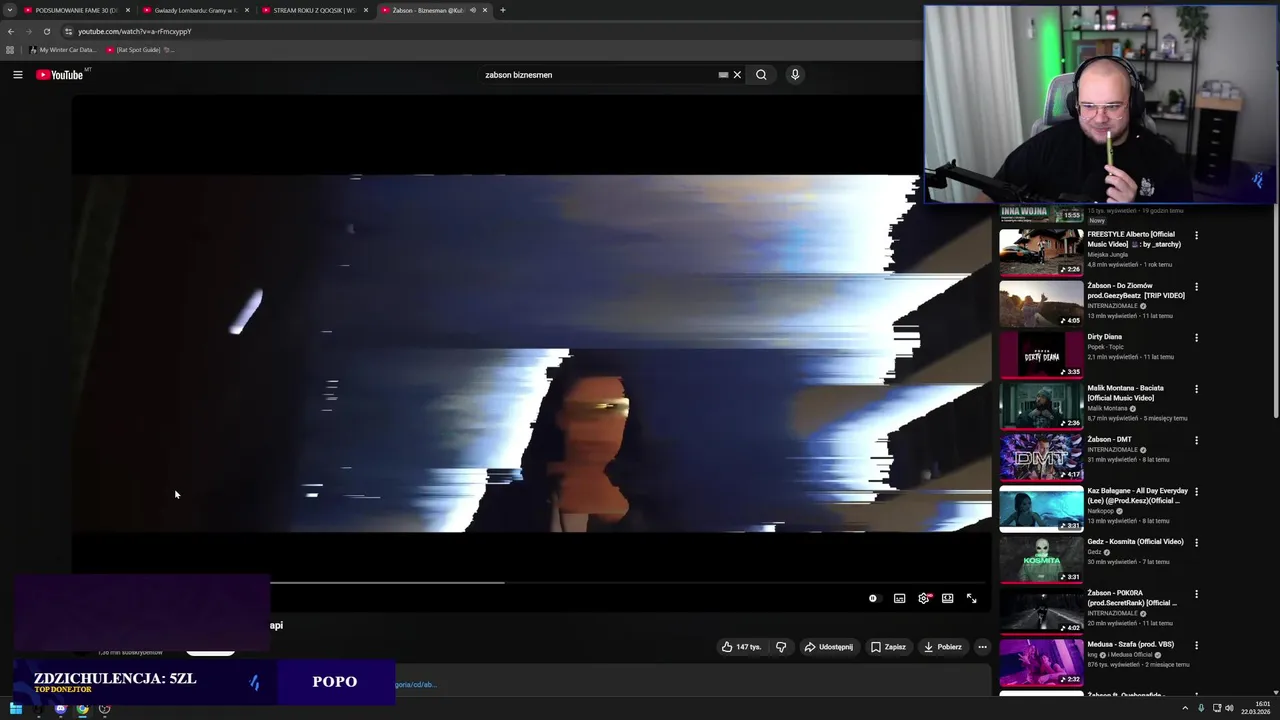The width and height of the screenshot is (1280, 720).
Task: Open options for Żabson - DMT video
Action: (x=1196, y=440)
